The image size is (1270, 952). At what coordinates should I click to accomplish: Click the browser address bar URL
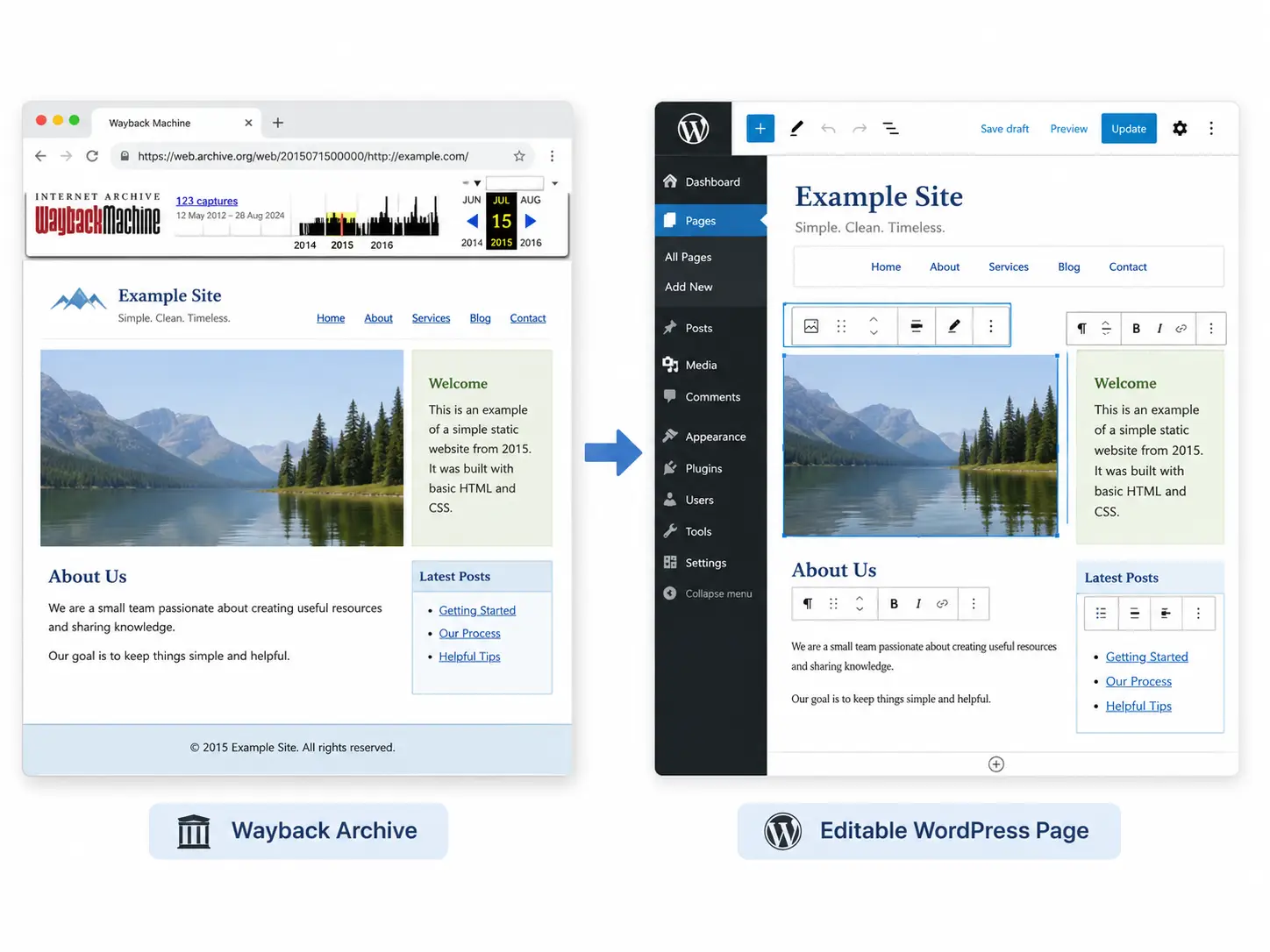(x=303, y=156)
